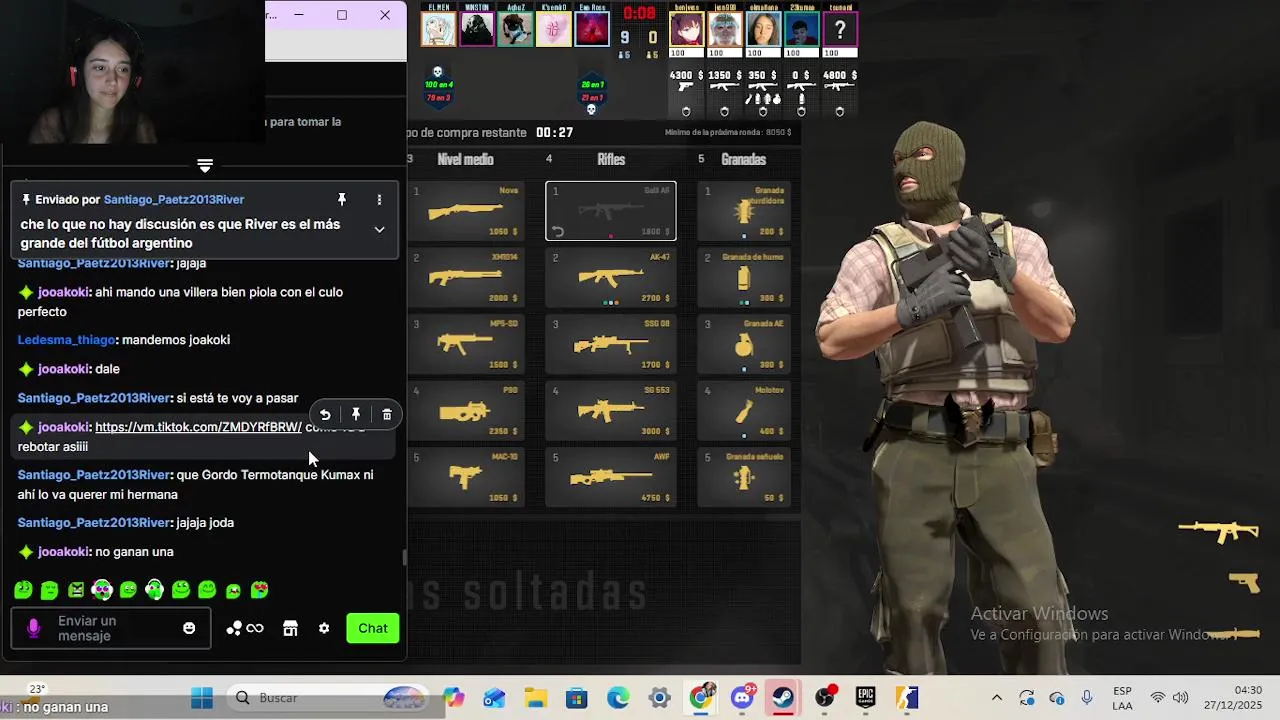Buy the stun grenade (Granada aturdidora)
This screenshot has width=1280, height=720.
744,211
